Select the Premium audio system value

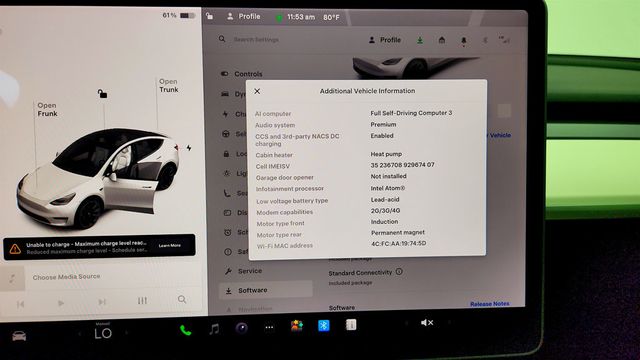pyautogui.click(x=383, y=124)
